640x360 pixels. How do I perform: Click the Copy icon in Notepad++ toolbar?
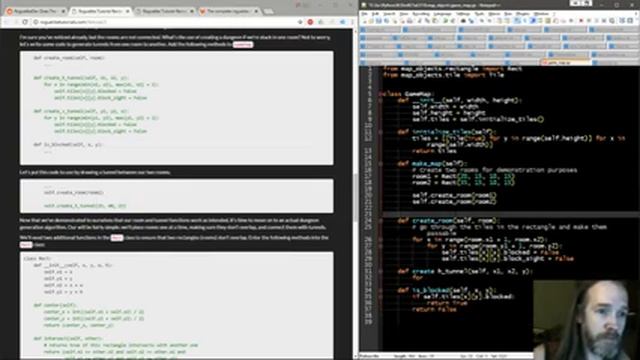tap(427, 21)
